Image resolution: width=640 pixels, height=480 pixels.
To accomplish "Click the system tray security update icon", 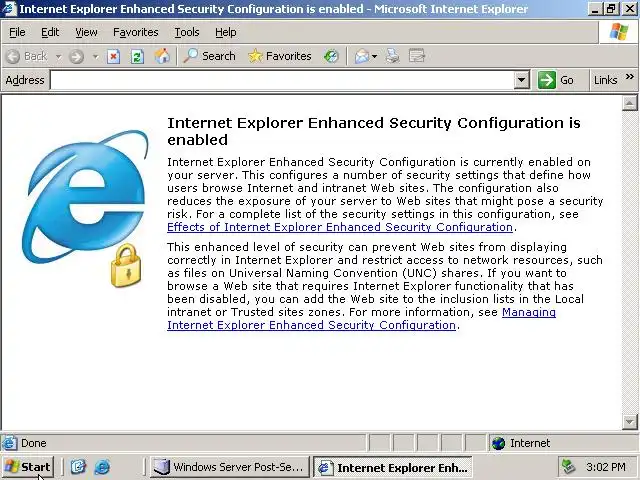I will tap(569, 467).
